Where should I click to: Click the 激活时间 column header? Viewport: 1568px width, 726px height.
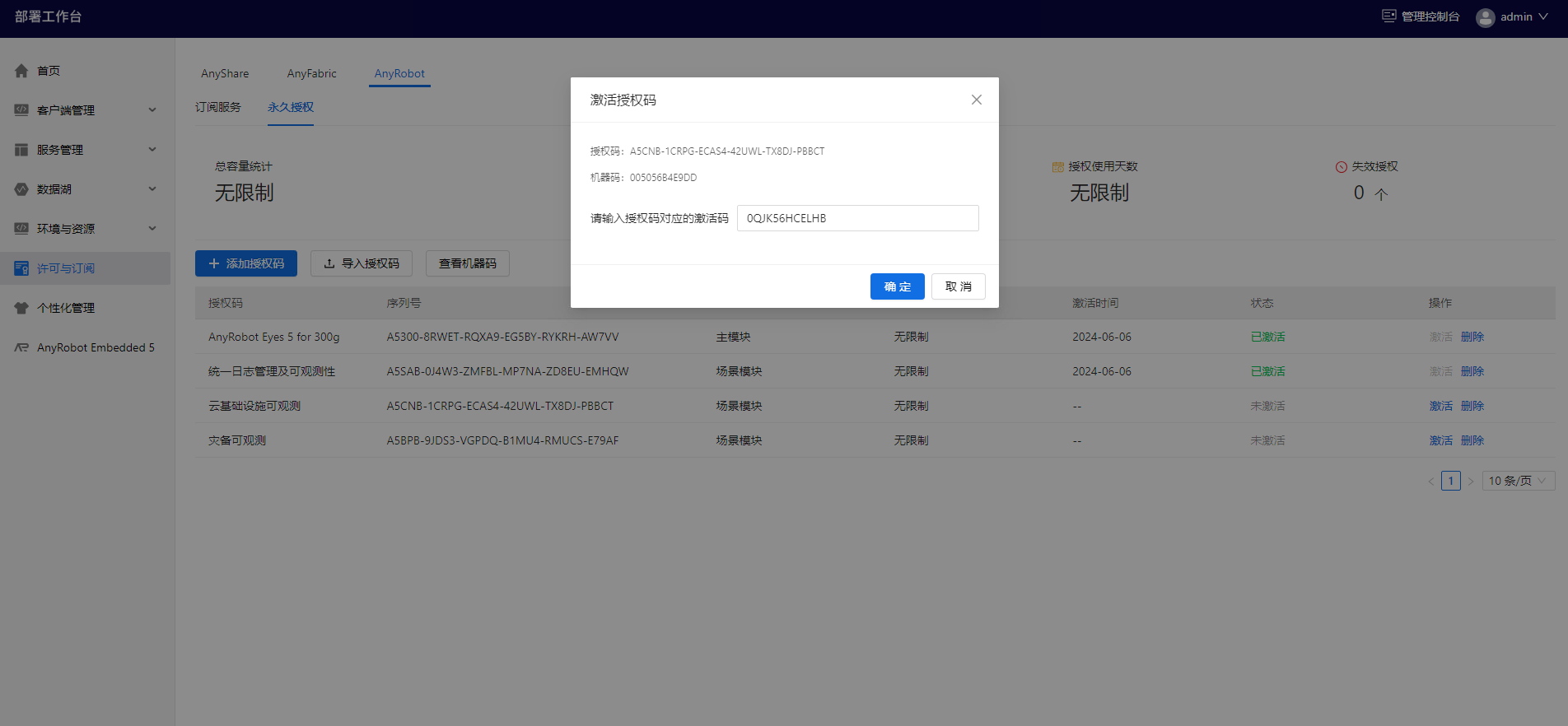tap(1095, 303)
